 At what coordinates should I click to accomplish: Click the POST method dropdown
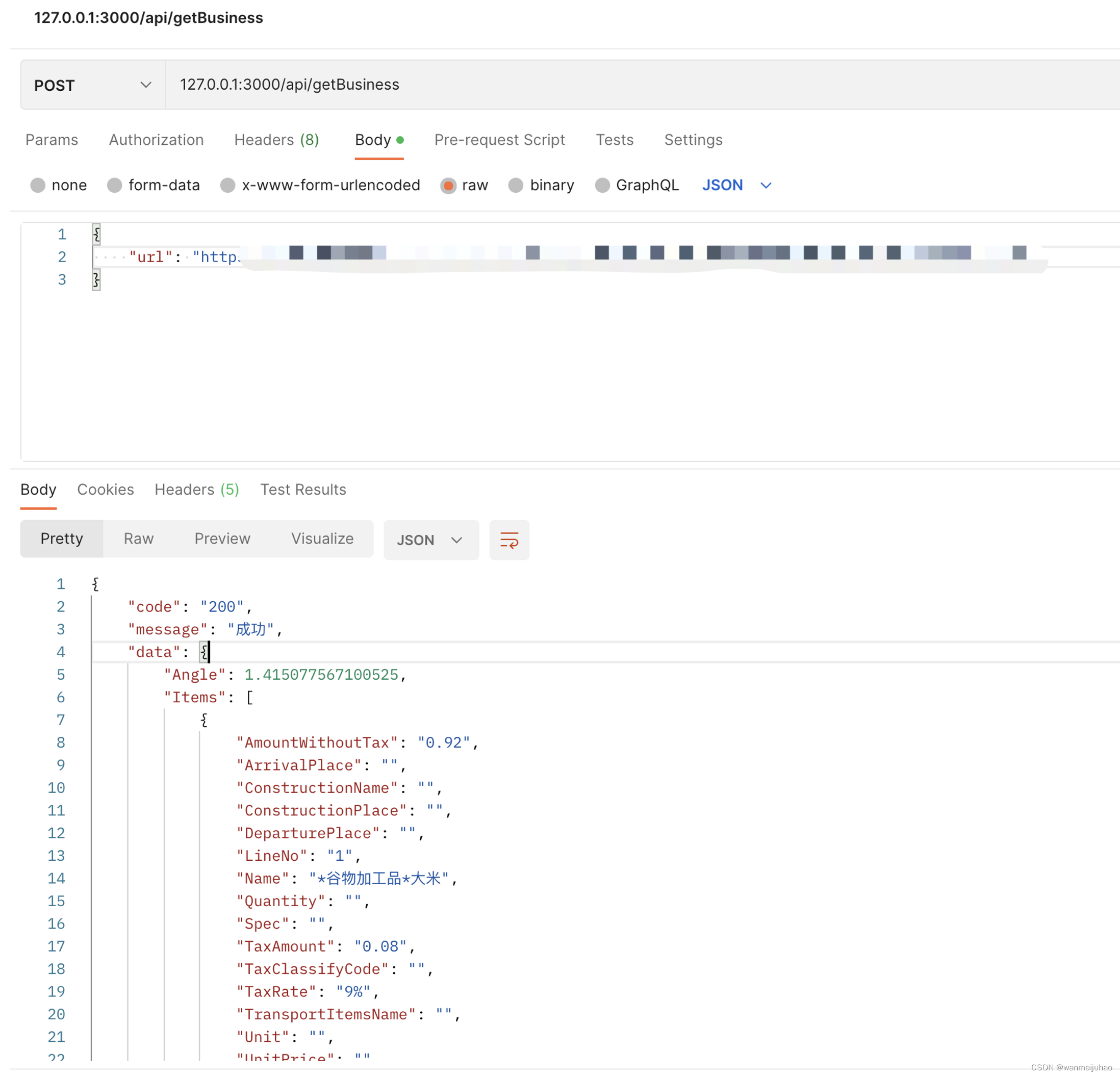90,84
